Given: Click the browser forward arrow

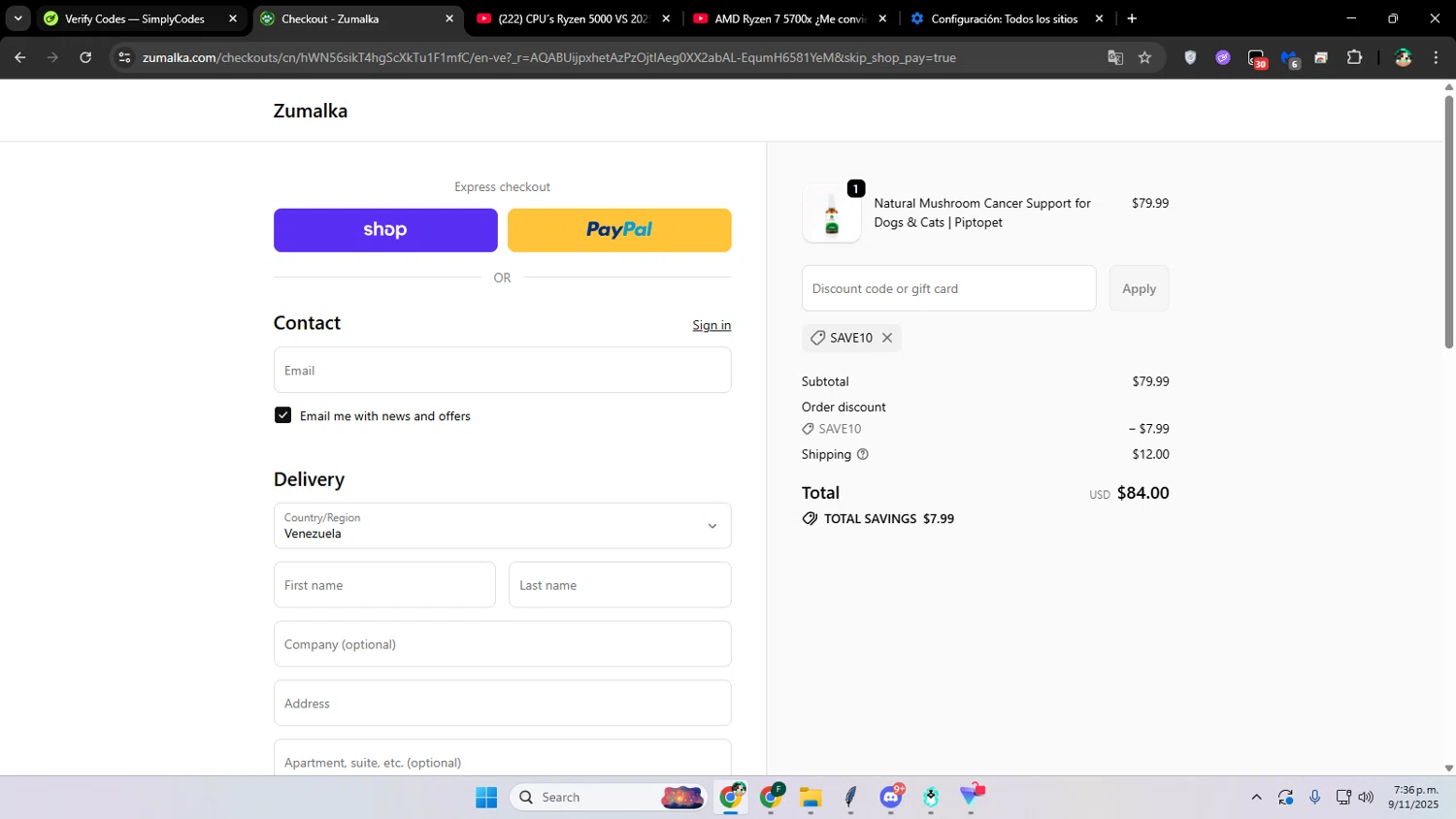Looking at the screenshot, I should click(52, 57).
